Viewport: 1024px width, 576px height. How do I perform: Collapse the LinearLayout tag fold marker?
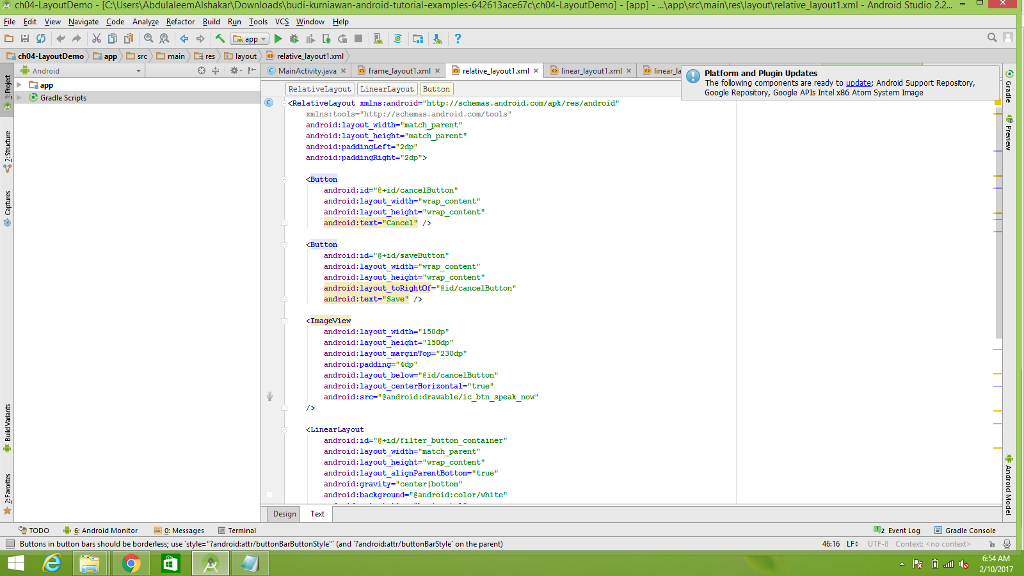point(285,430)
